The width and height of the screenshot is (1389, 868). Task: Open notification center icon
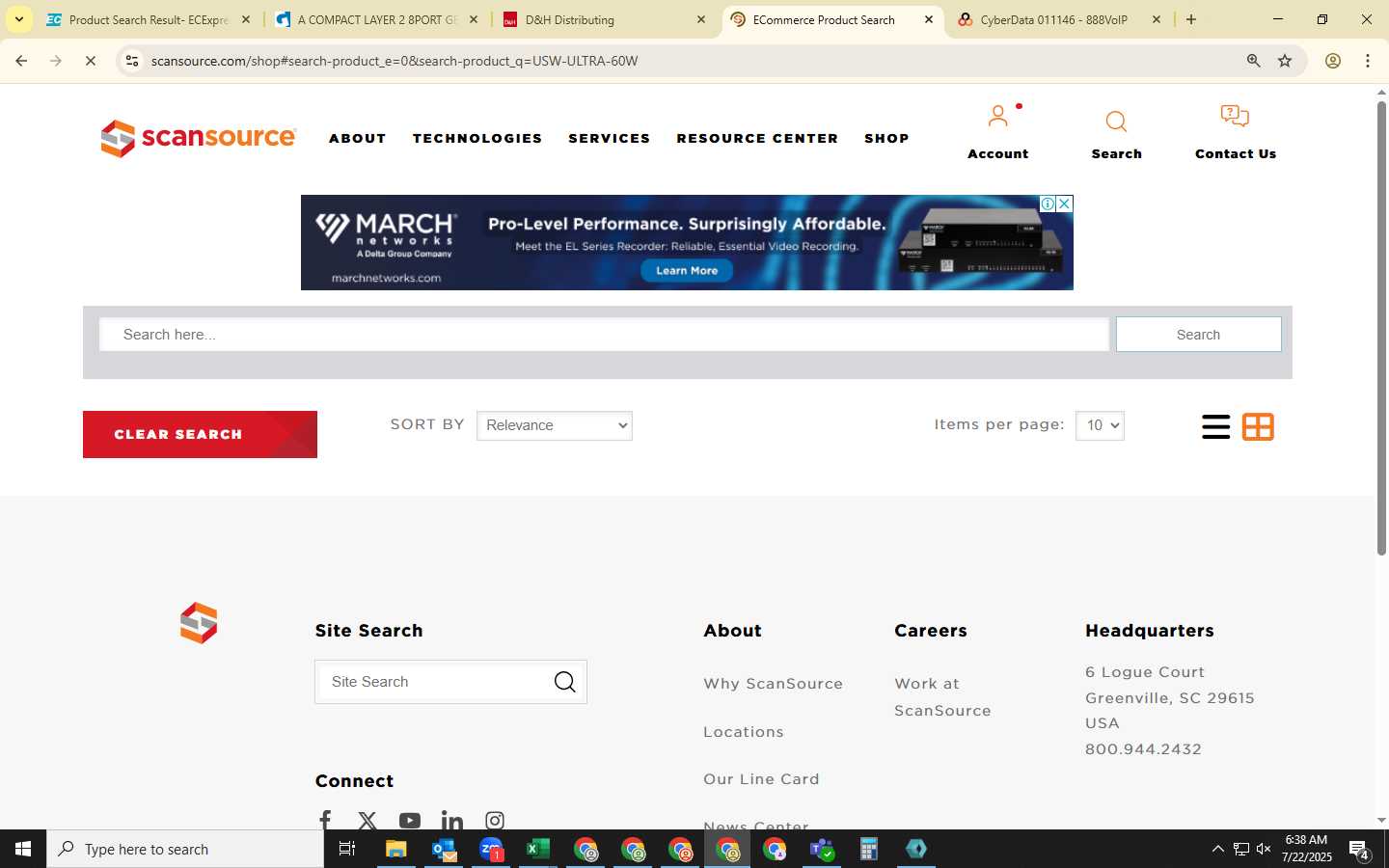(x=1359, y=850)
